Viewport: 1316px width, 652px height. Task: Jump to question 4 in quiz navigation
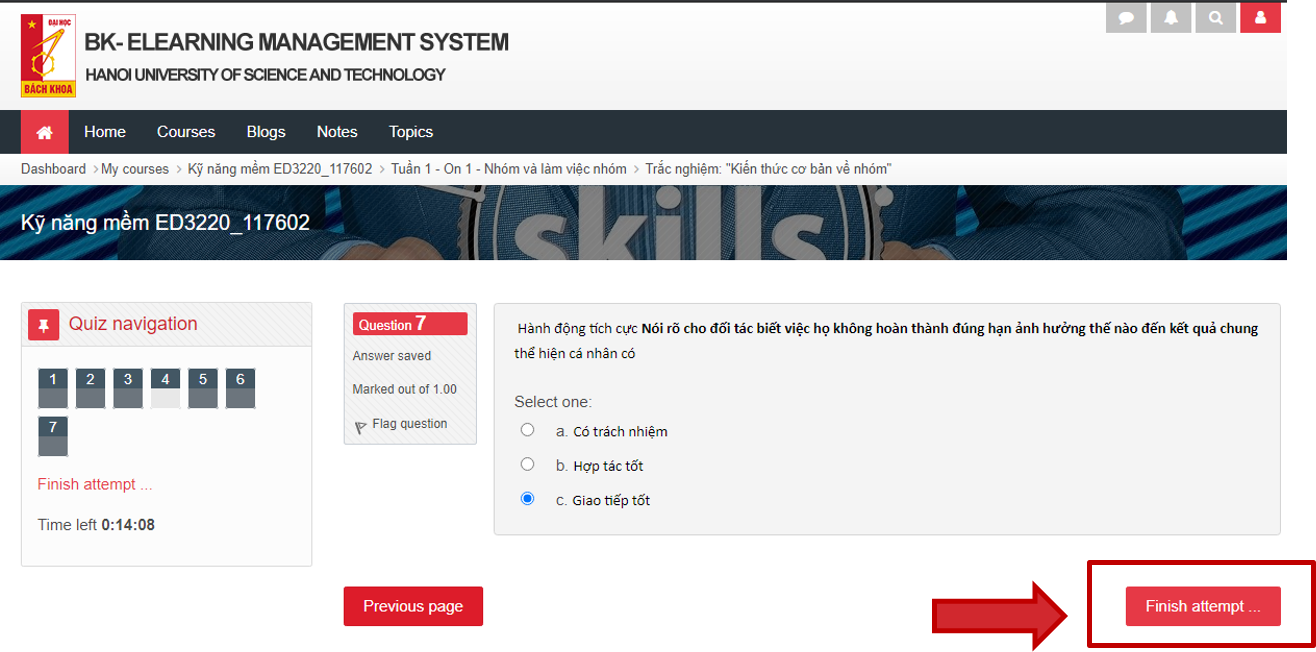point(165,388)
